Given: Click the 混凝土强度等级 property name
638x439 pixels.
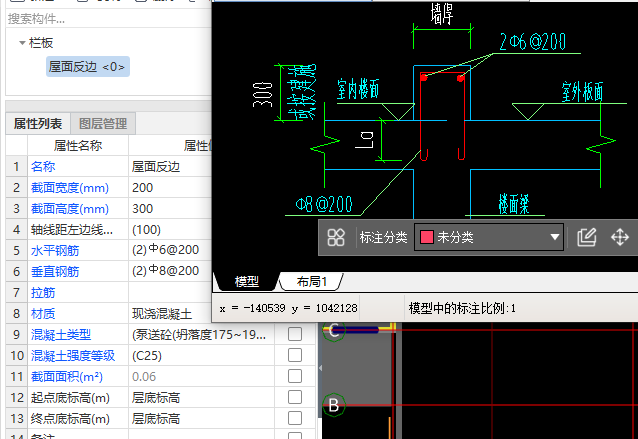Looking at the screenshot, I should pyautogui.click(x=73, y=356).
